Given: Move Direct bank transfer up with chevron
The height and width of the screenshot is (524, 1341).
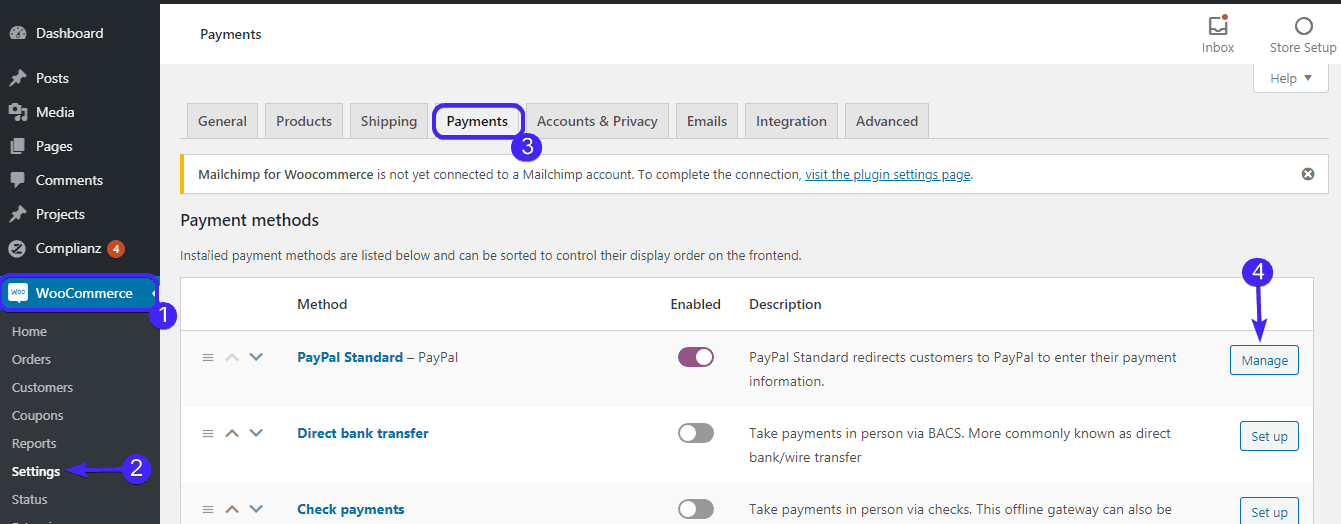Looking at the screenshot, I should pos(232,433).
